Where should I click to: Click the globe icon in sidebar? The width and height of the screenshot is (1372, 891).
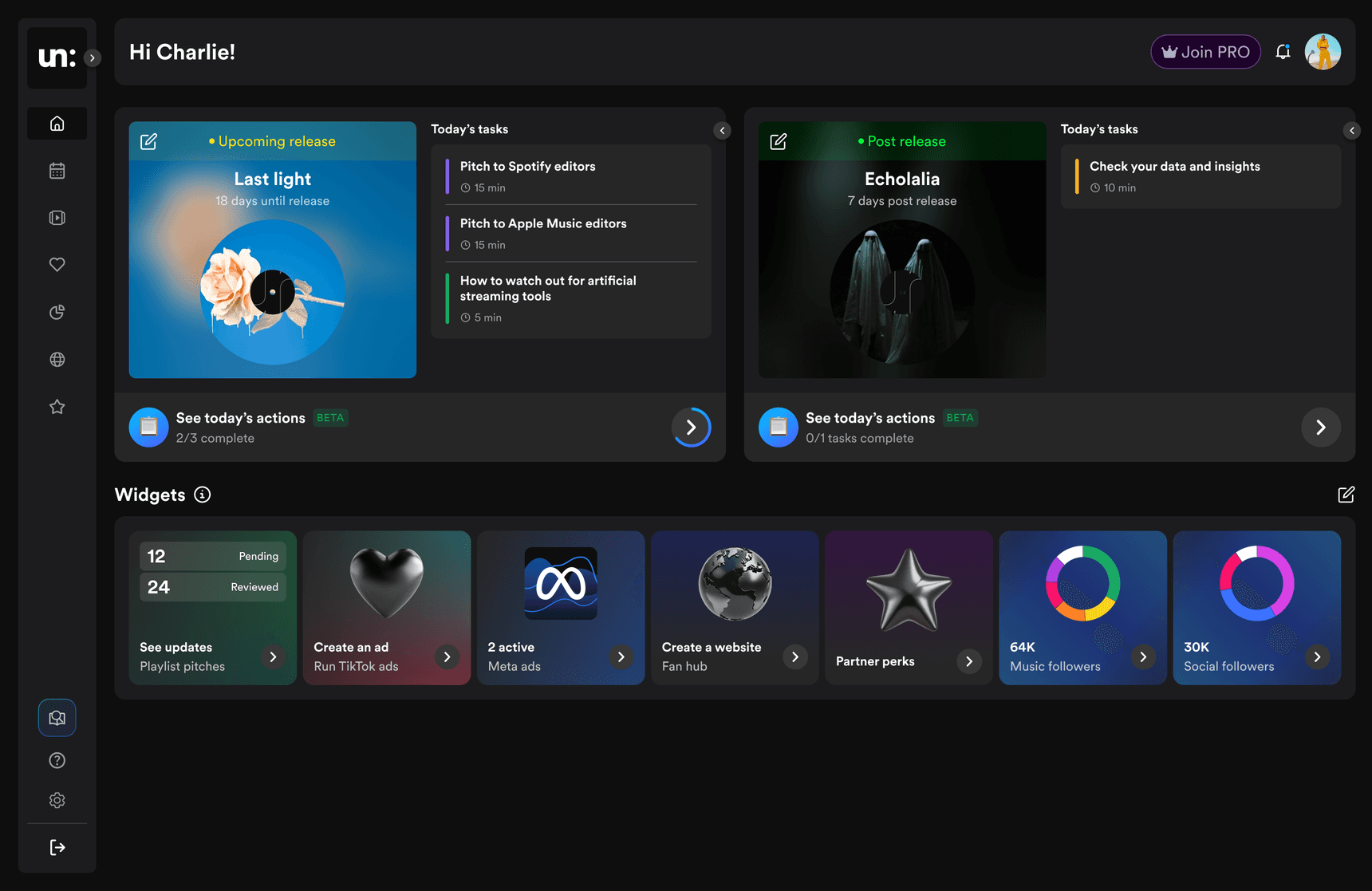[57, 360]
